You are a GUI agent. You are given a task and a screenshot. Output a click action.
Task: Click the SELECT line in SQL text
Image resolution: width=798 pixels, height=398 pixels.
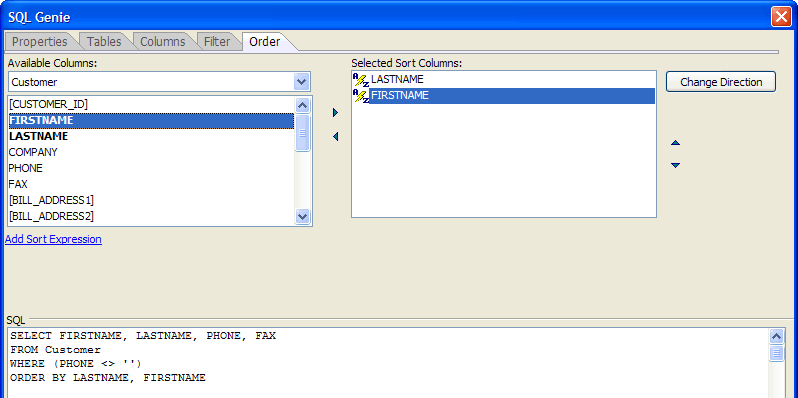pos(143,336)
